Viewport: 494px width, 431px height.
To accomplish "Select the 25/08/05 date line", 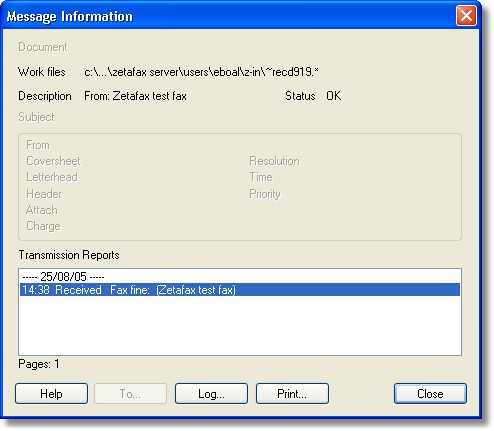I will [63, 276].
